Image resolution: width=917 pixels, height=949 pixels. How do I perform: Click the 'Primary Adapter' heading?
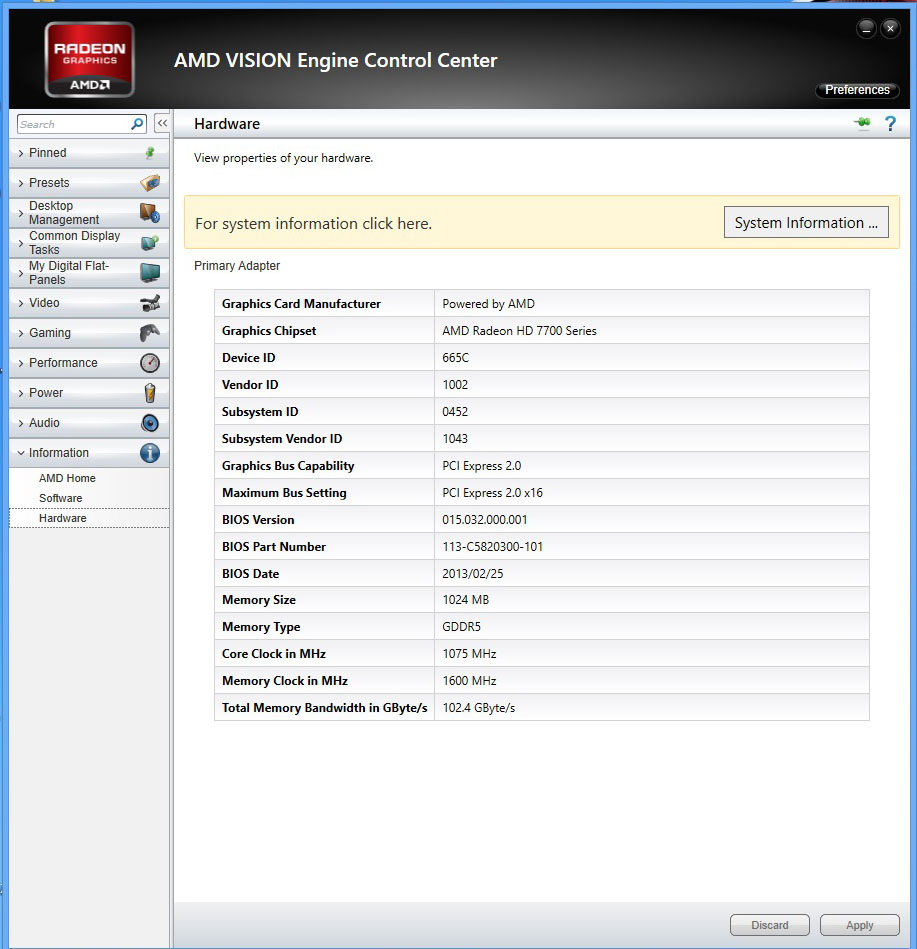[x=237, y=266]
